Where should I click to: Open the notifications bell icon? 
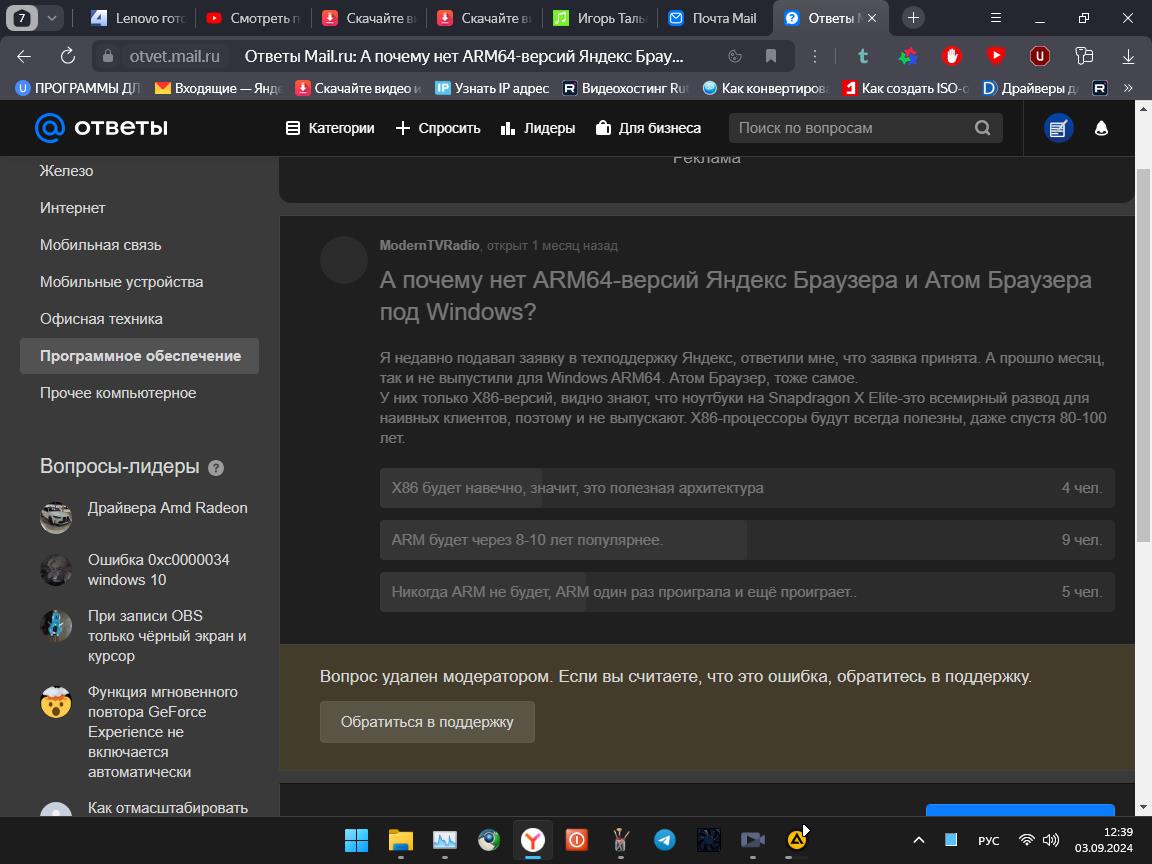point(1101,129)
